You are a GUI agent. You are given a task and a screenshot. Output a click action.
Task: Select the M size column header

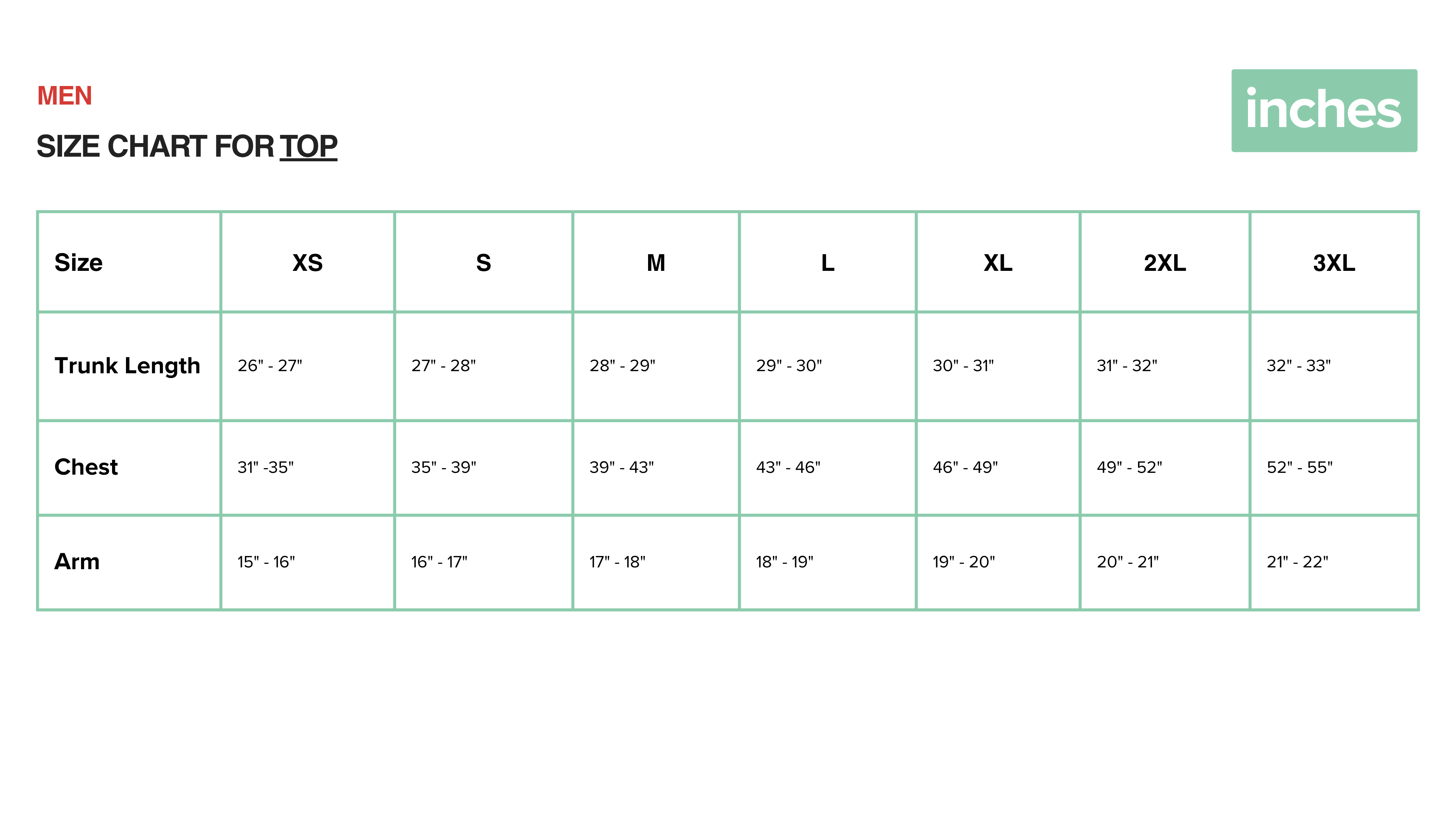point(656,263)
